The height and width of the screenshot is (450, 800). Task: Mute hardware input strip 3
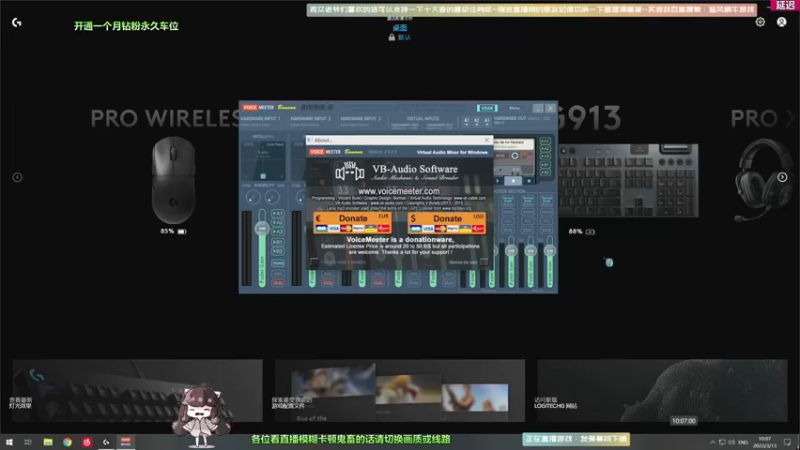pos(378,283)
